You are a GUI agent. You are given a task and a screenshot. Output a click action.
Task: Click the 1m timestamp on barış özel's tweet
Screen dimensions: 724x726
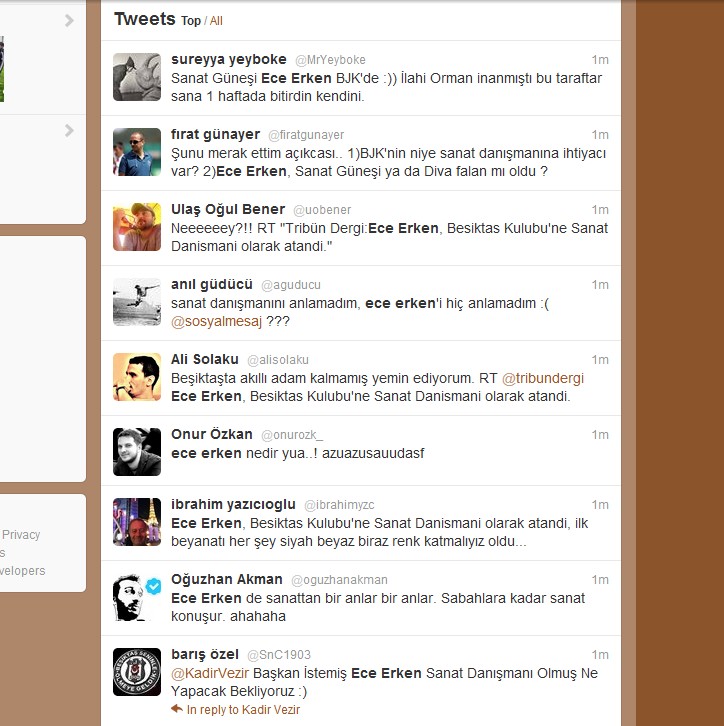600,655
